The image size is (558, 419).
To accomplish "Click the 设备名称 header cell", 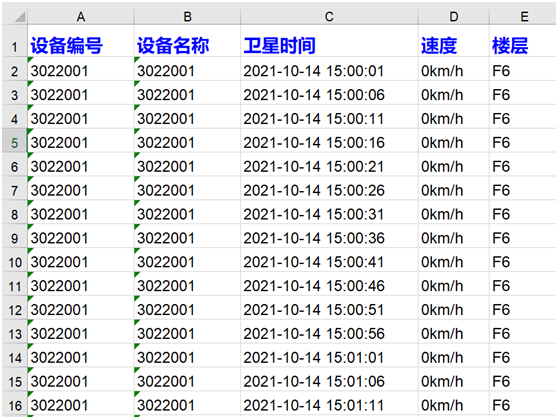I will pyautogui.click(x=187, y=41).
